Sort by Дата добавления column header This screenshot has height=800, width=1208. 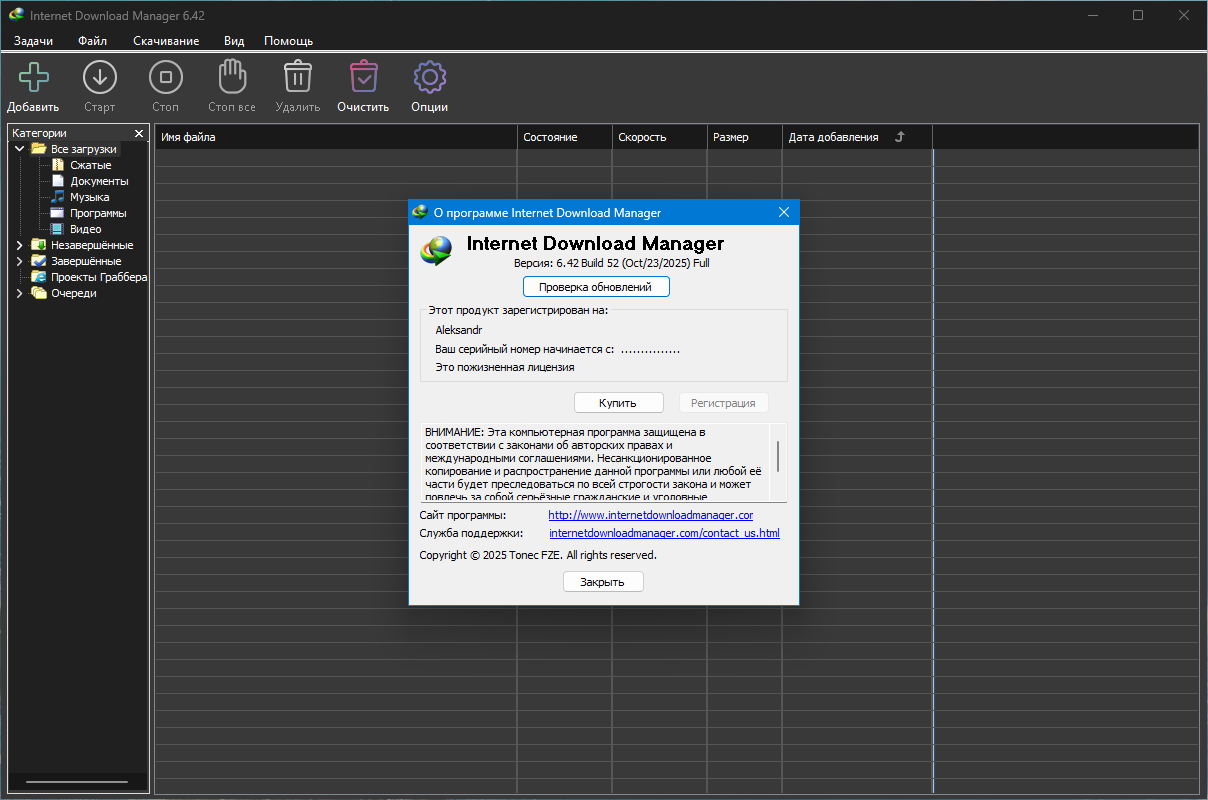click(833, 137)
